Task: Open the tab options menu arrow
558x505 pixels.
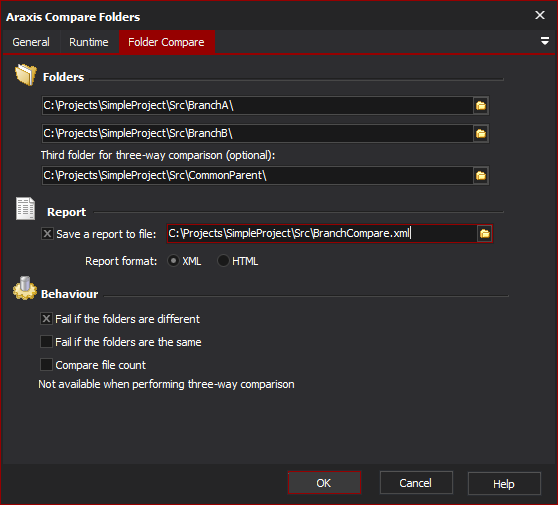Action: coord(544,41)
